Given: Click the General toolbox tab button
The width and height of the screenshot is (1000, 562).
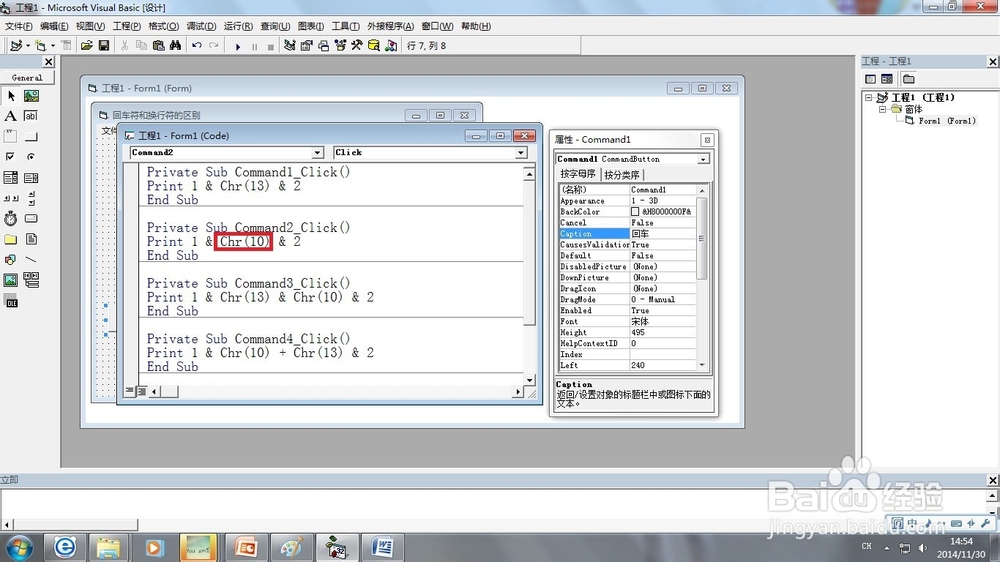Looking at the screenshot, I should click(27, 77).
